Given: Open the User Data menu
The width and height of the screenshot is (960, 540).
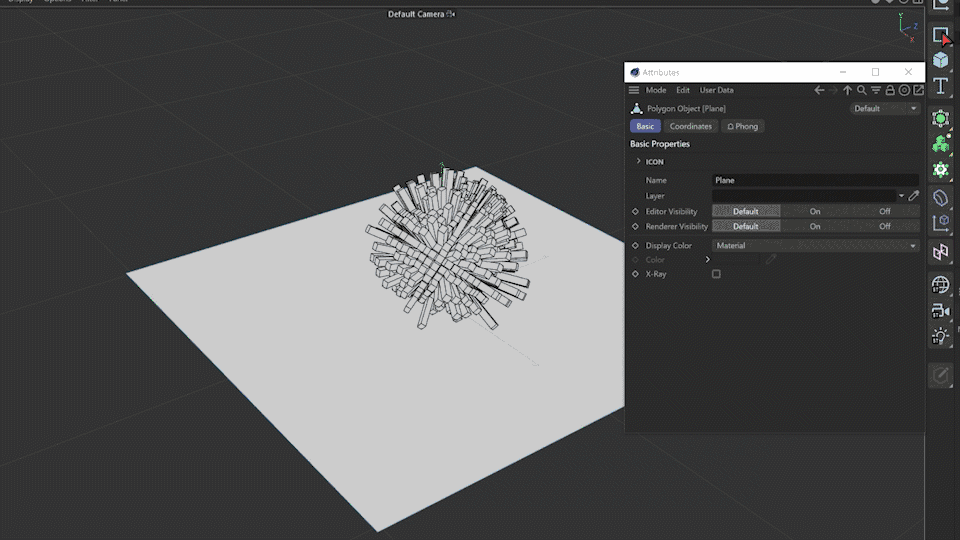Looking at the screenshot, I should click(x=716, y=90).
